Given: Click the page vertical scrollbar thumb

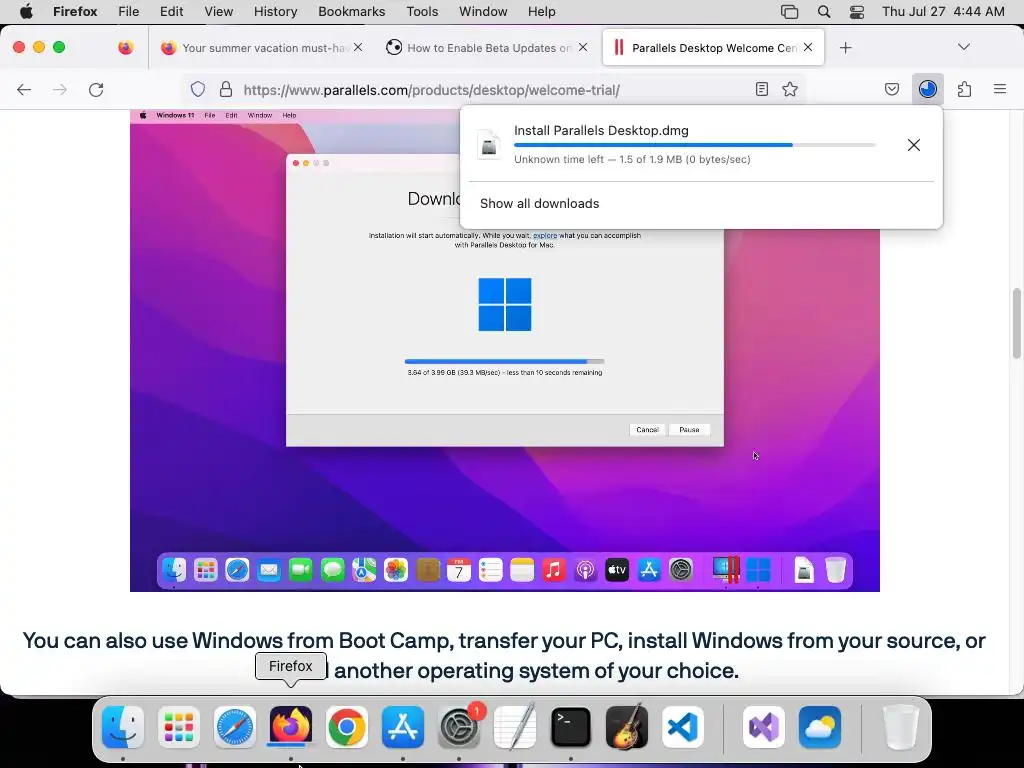Looking at the screenshot, I should (x=1017, y=323).
